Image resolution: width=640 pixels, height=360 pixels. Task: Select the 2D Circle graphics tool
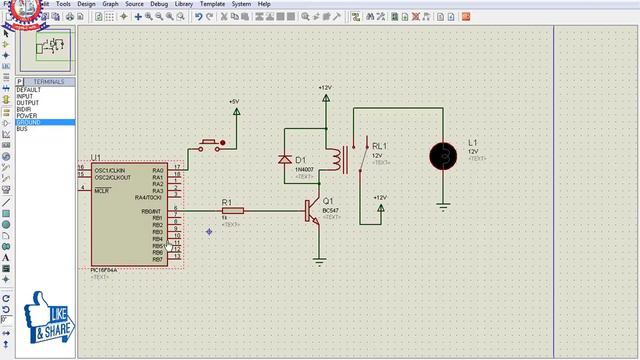(x=6, y=224)
